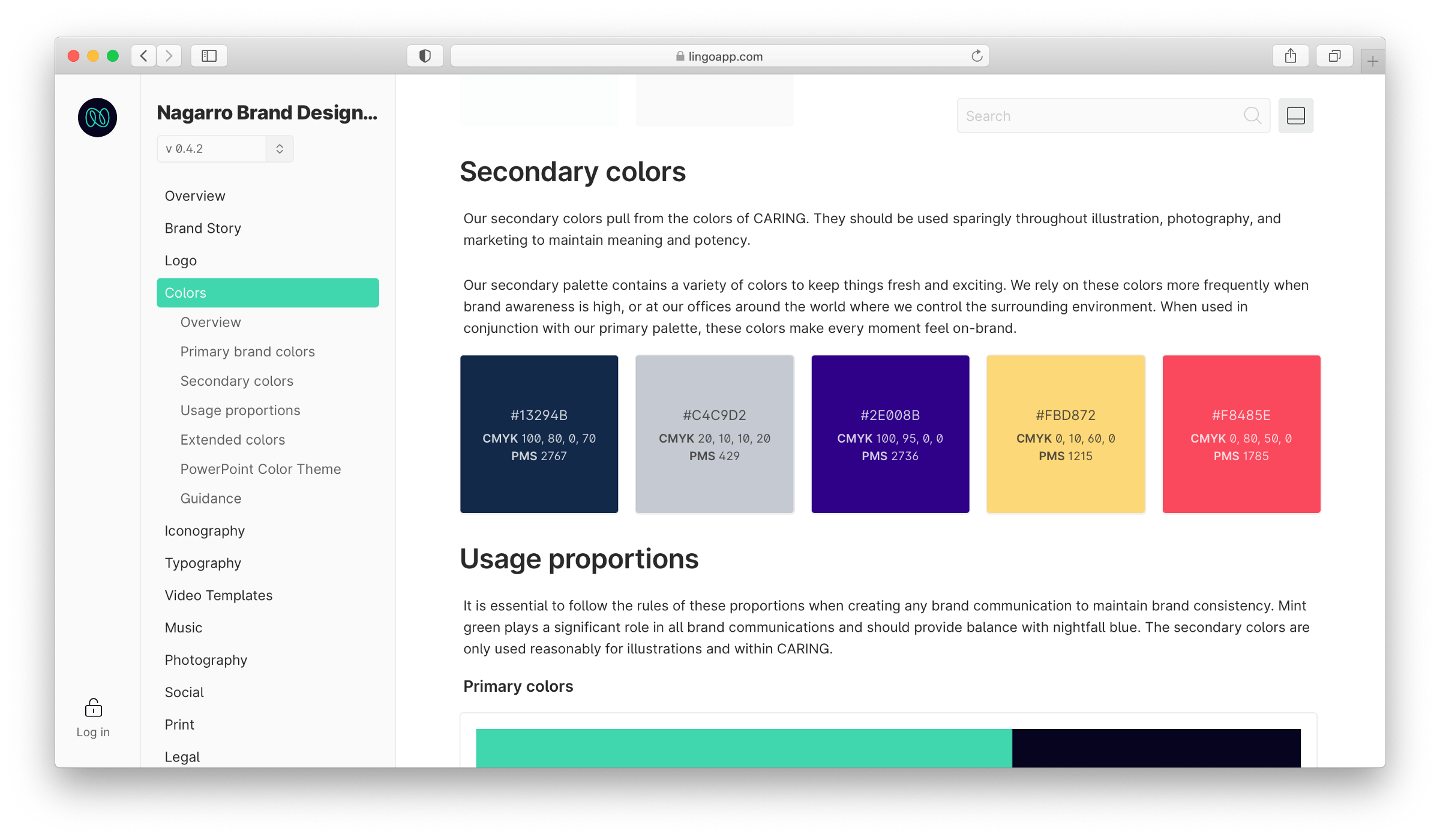Select the yellow #FBD872 color swatch
The height and width of the screenshot is (840, 1440).
pyautogui.click(x=1066, y=434)
